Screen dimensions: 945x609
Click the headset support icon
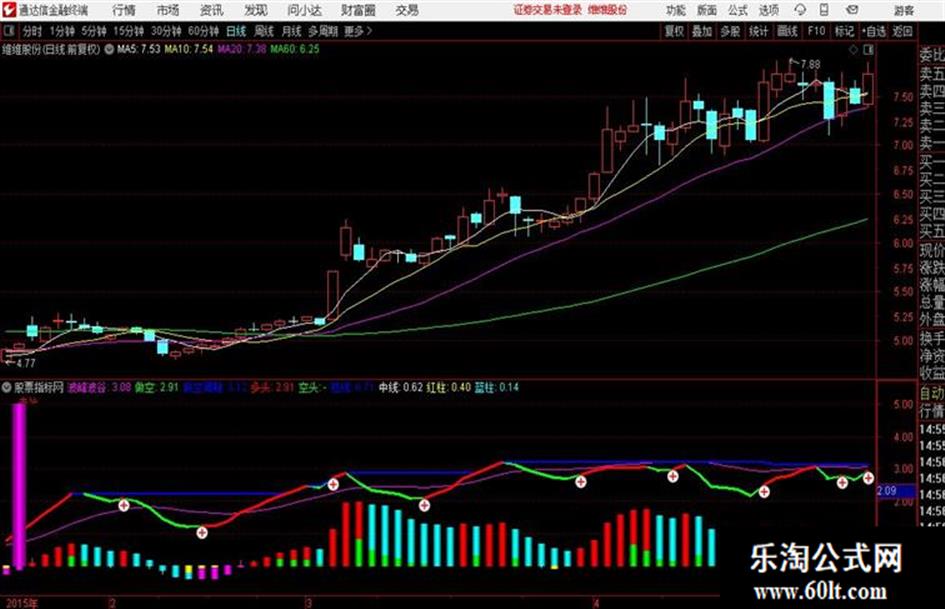pos(800,10)
